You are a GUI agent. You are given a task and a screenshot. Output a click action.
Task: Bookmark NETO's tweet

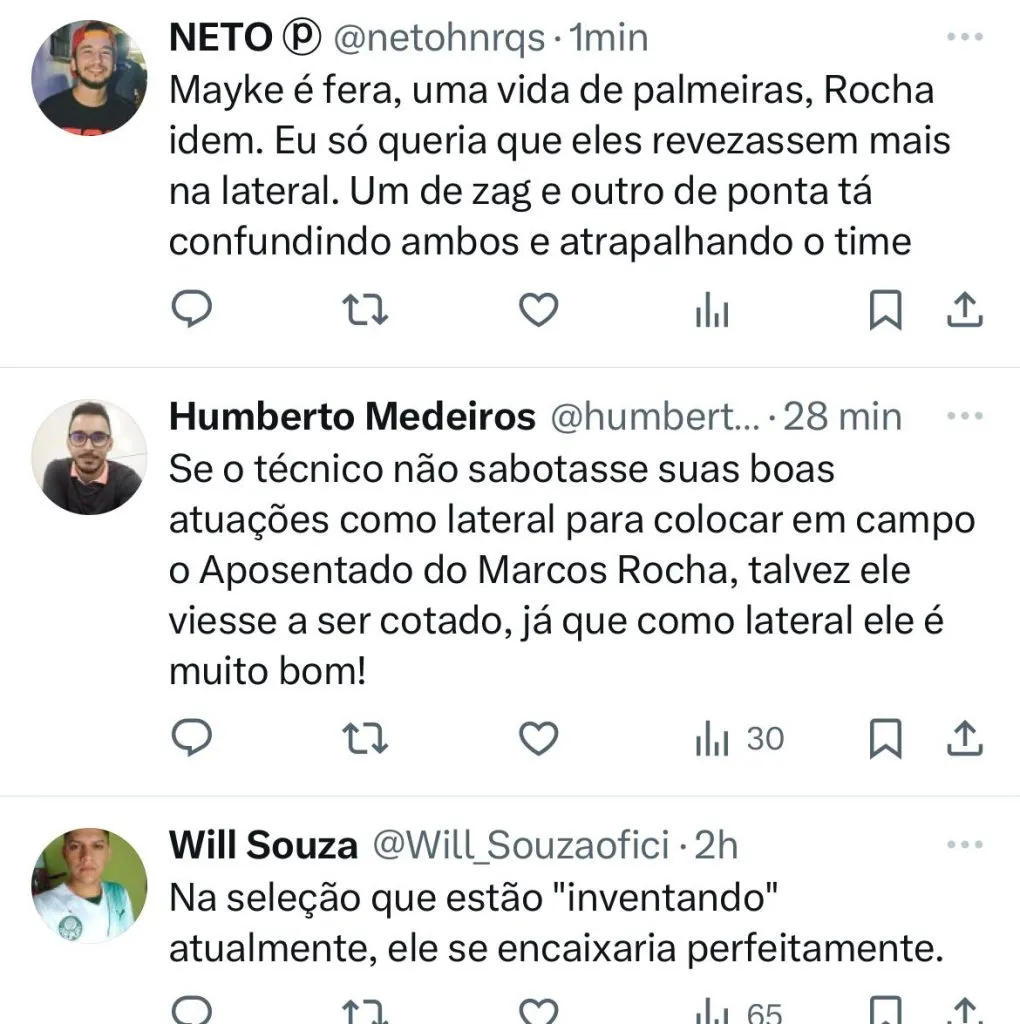(x=885, y=312)
